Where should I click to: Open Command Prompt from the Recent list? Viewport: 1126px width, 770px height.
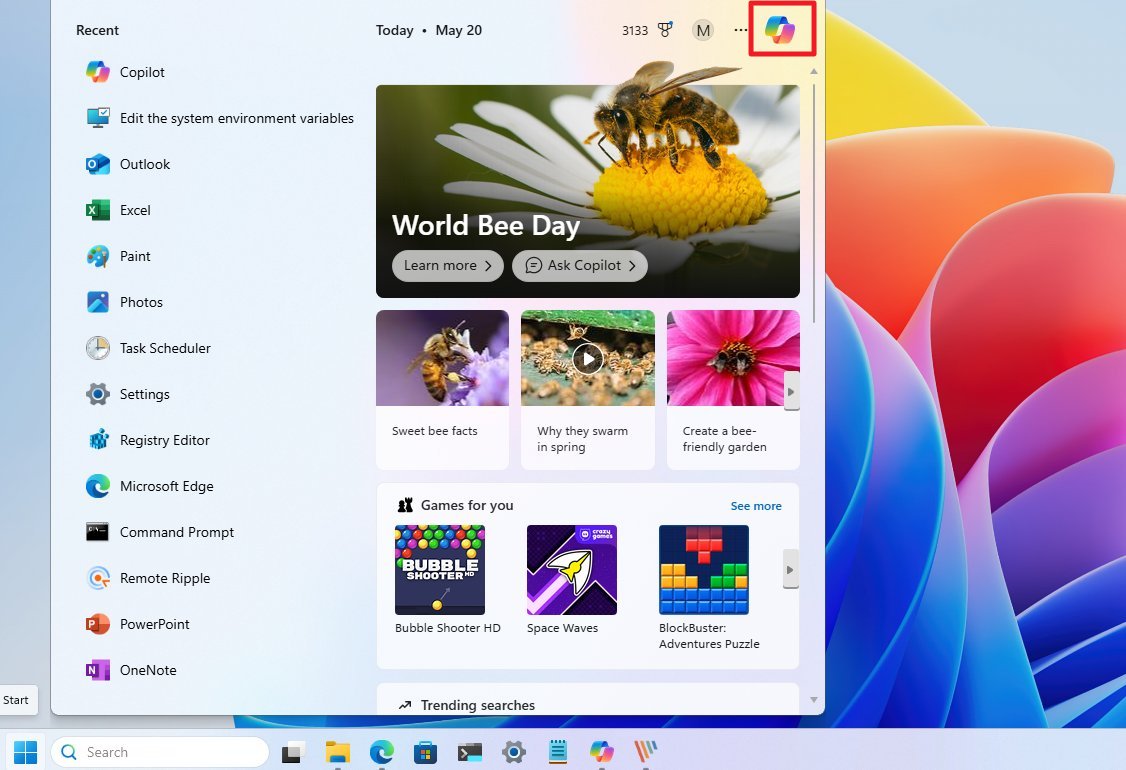176,532
